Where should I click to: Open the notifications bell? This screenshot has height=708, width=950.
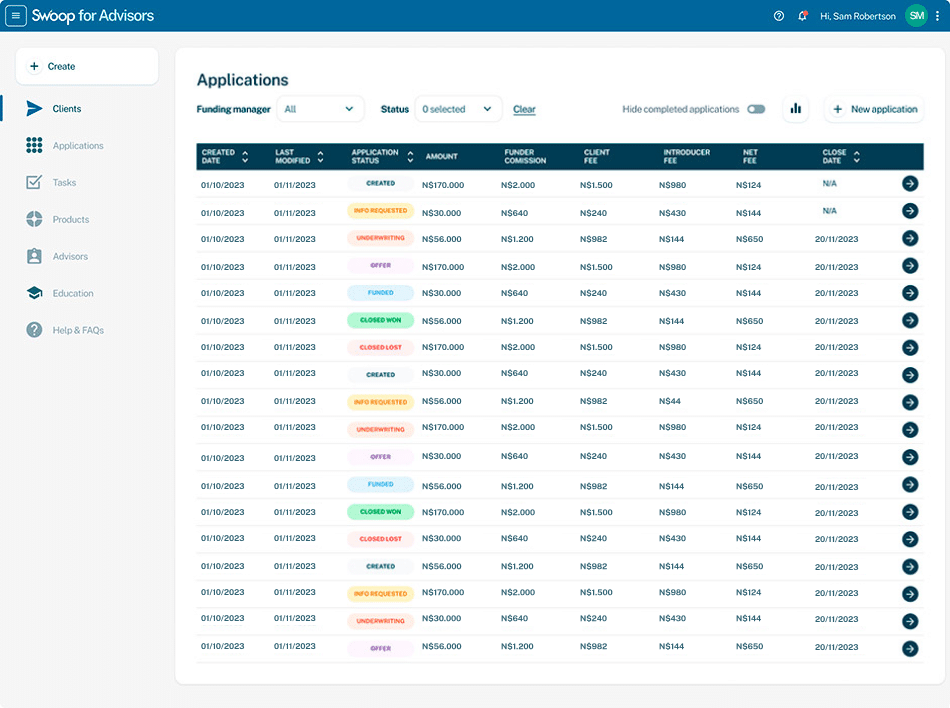pos(802,16)
